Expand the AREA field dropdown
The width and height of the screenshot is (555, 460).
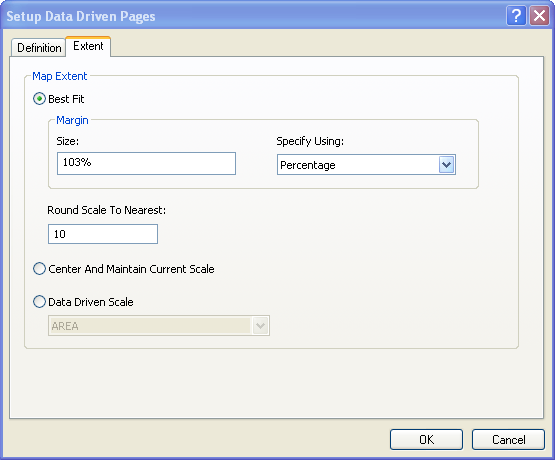[261, 326]
